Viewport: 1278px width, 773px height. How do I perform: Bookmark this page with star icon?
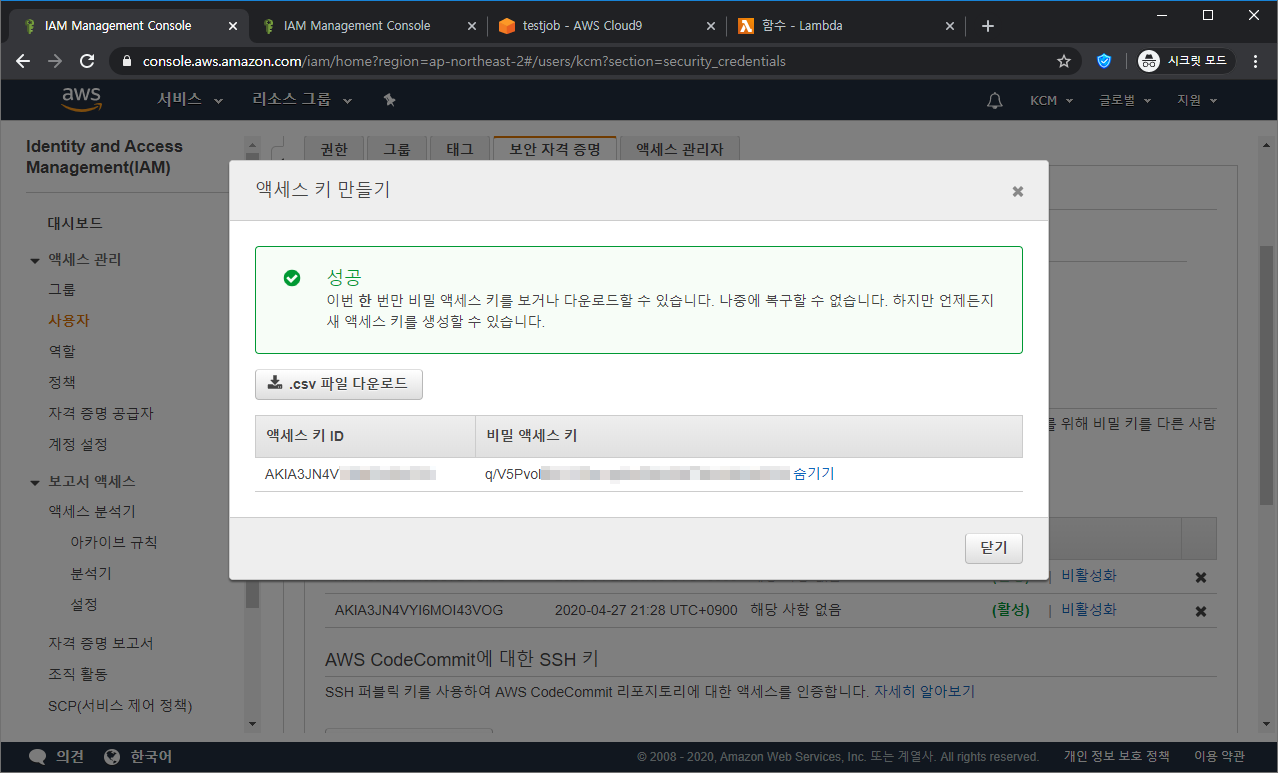1064,61
